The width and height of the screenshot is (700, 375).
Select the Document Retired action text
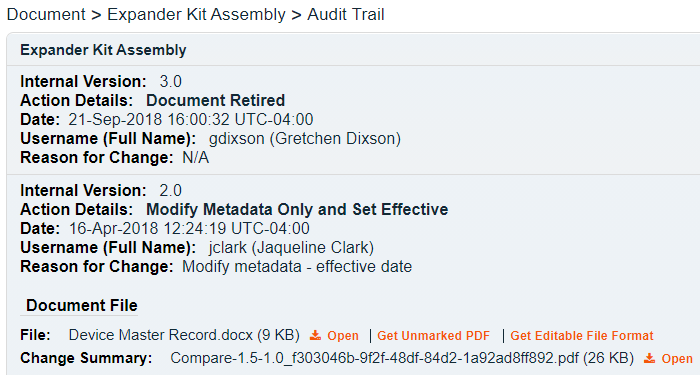point(215,100)
